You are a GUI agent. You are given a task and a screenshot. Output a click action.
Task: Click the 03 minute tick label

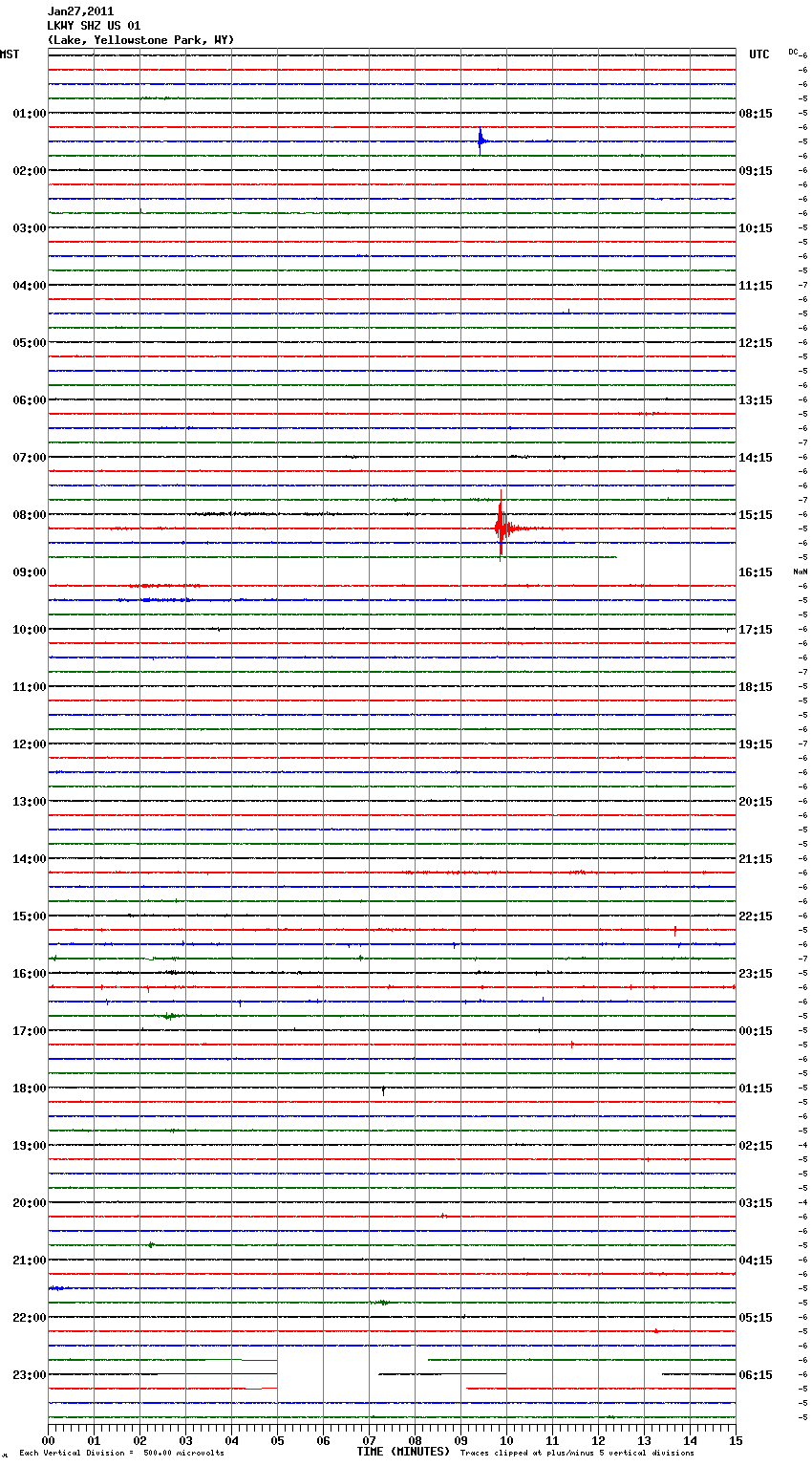pyautogui.click(x=185, y=1440)
